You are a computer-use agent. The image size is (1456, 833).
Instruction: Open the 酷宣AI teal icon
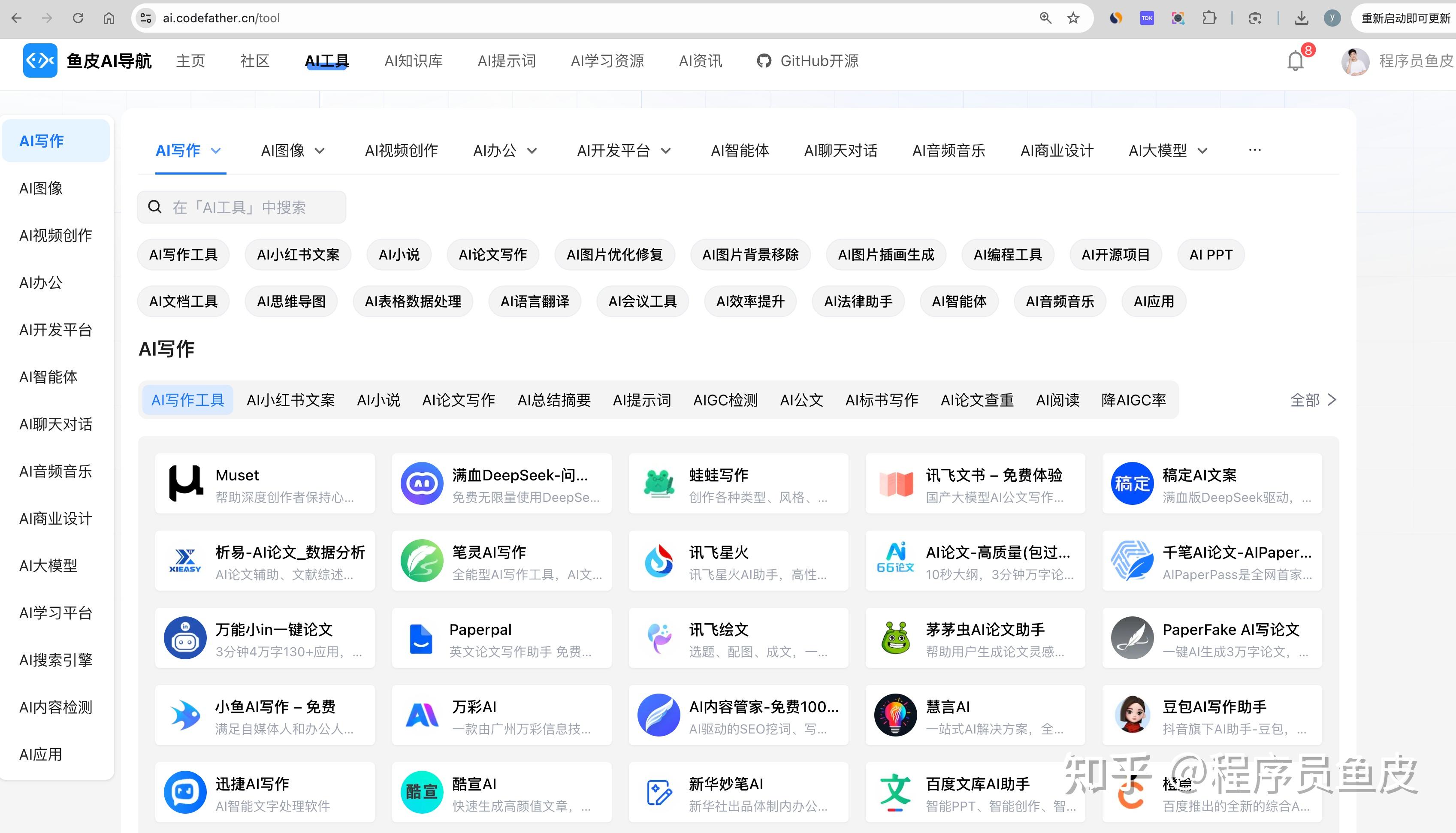point(422,792)
